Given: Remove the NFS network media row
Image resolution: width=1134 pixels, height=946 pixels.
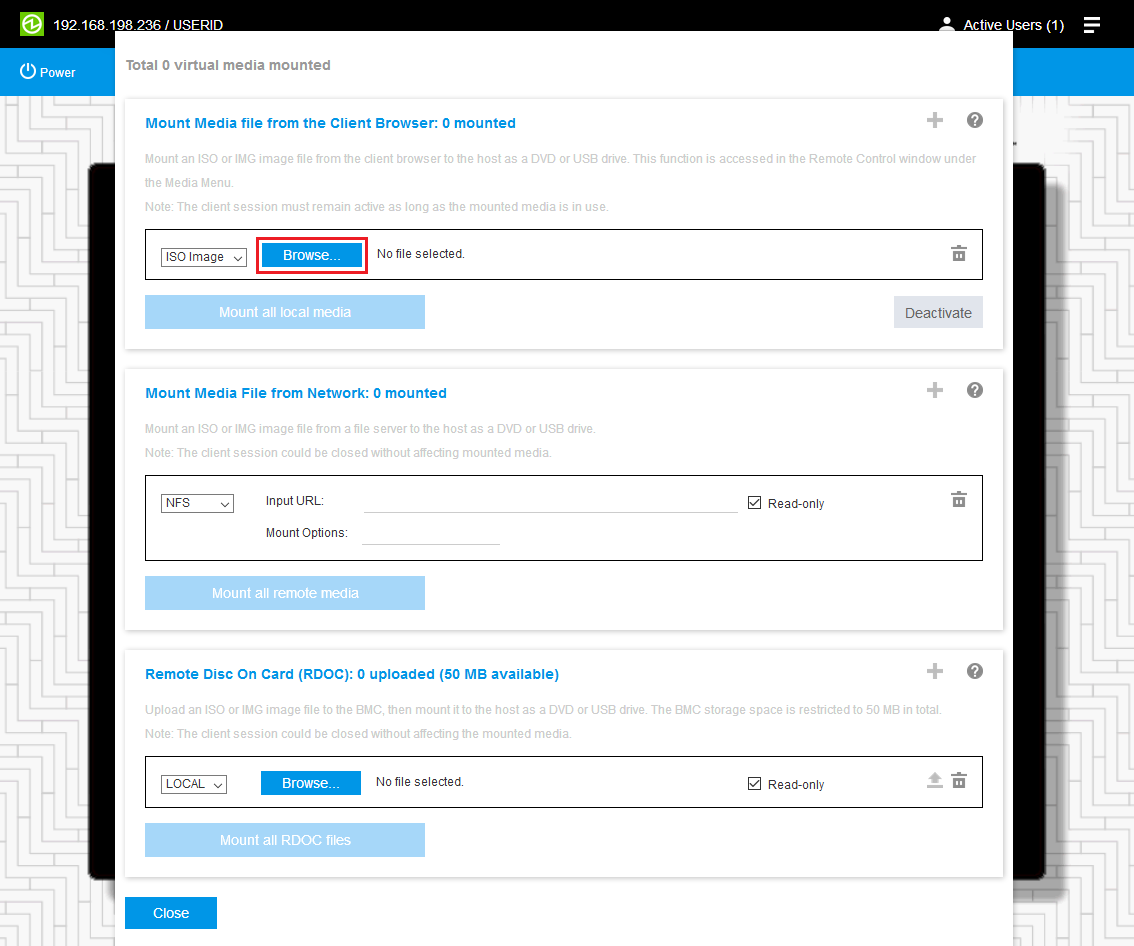Looking at the screenshot, I should [x=958, y=500].
